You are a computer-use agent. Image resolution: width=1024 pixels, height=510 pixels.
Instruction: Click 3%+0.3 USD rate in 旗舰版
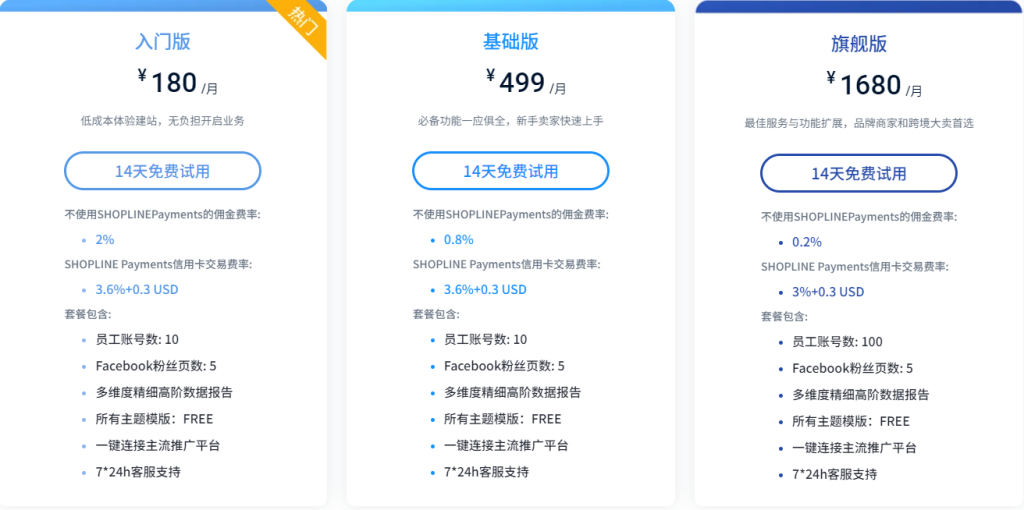click(x=828, y=292)
